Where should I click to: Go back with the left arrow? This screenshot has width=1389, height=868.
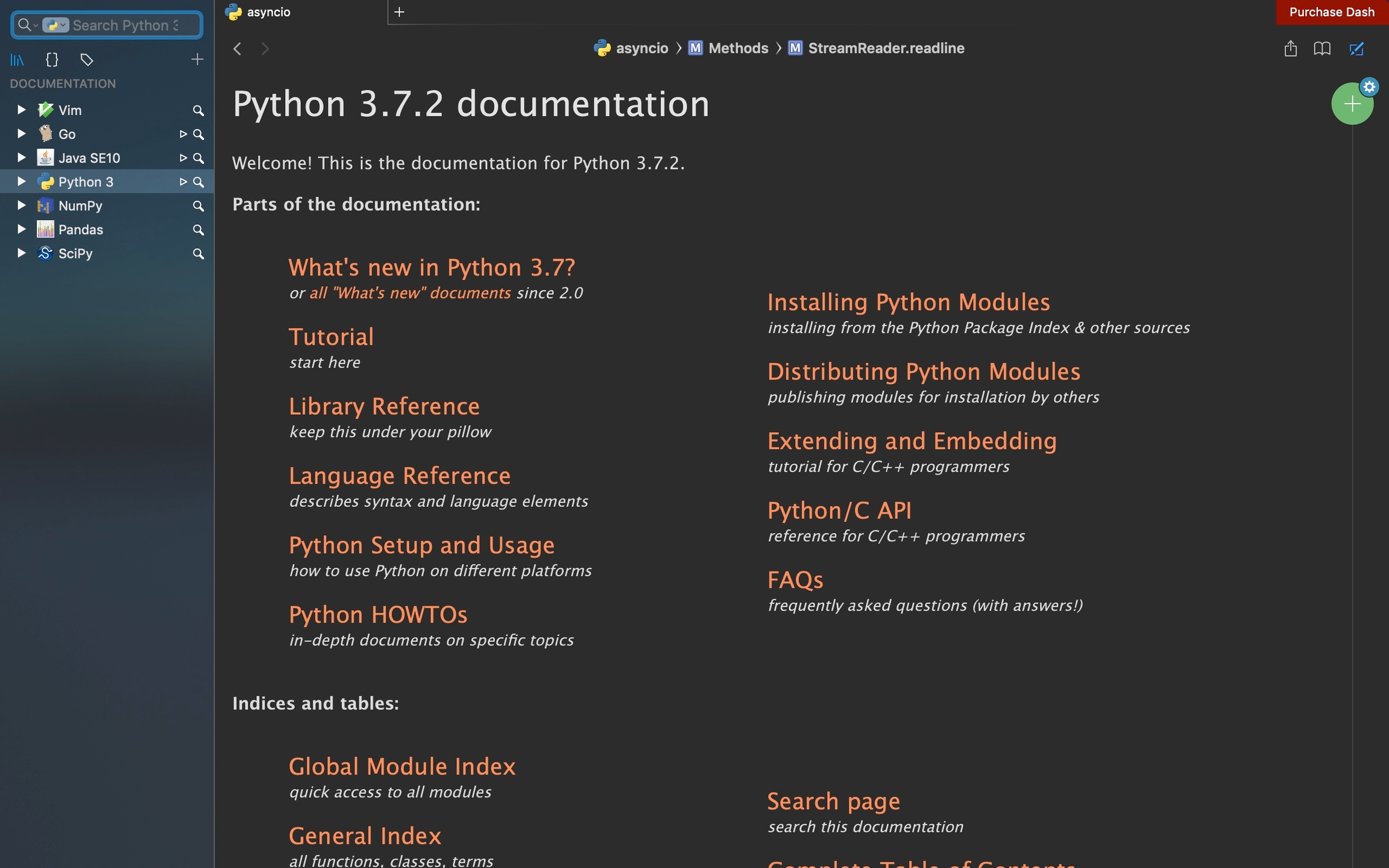(x=238, y=48)
